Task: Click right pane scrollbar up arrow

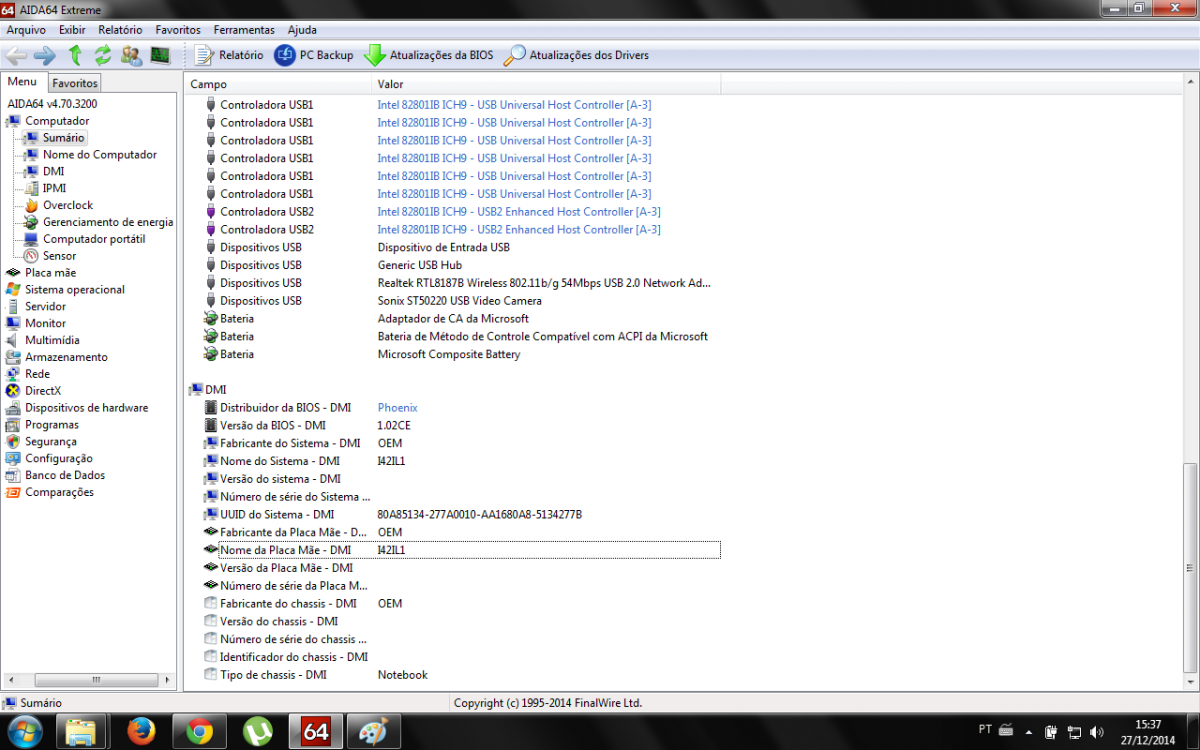Action: tap(1189, 81)
